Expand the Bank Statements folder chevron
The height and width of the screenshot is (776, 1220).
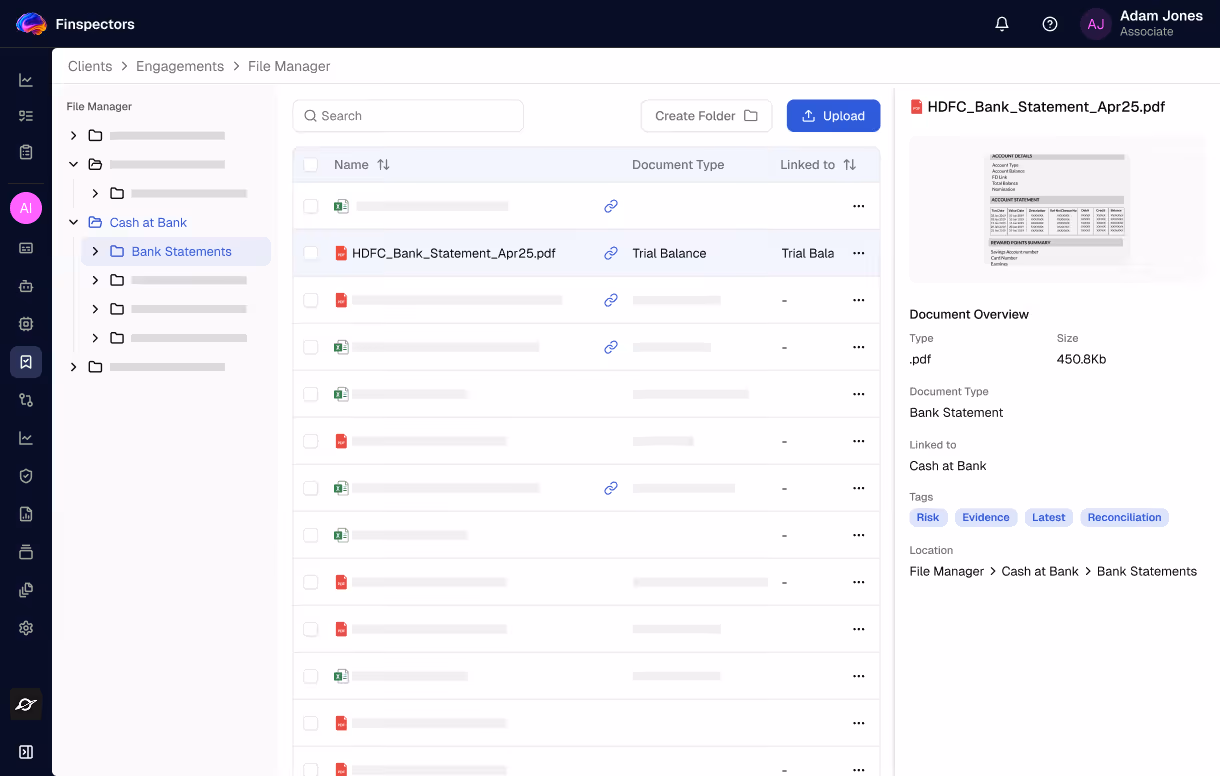(95, 251)
